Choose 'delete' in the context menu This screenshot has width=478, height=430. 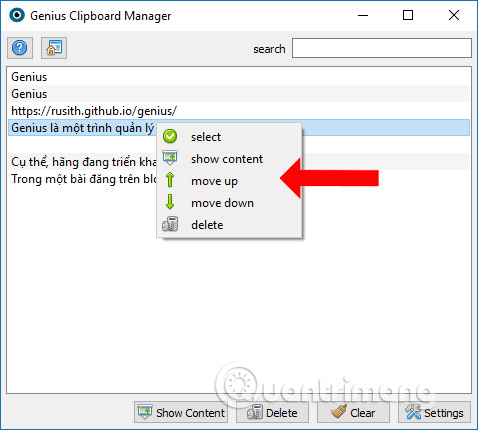coord(229,225)
